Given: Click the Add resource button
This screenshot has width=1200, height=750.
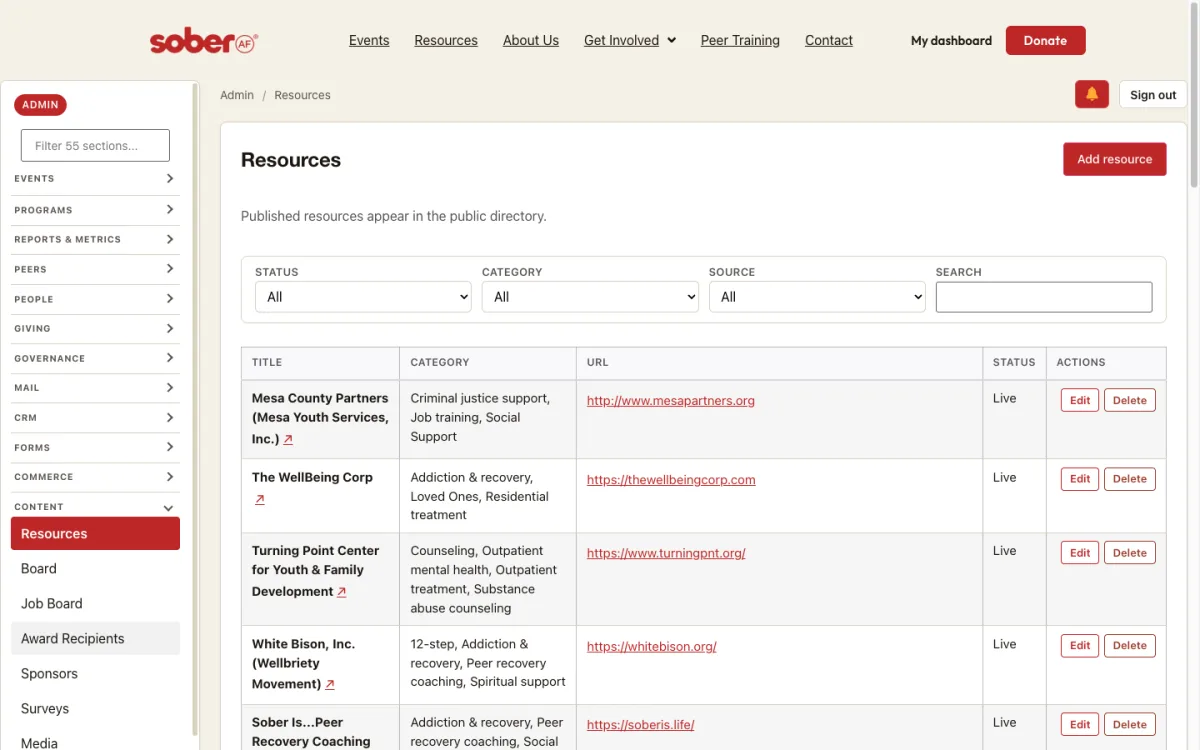Looking at the screenshot, I should tap(1114, 159).
